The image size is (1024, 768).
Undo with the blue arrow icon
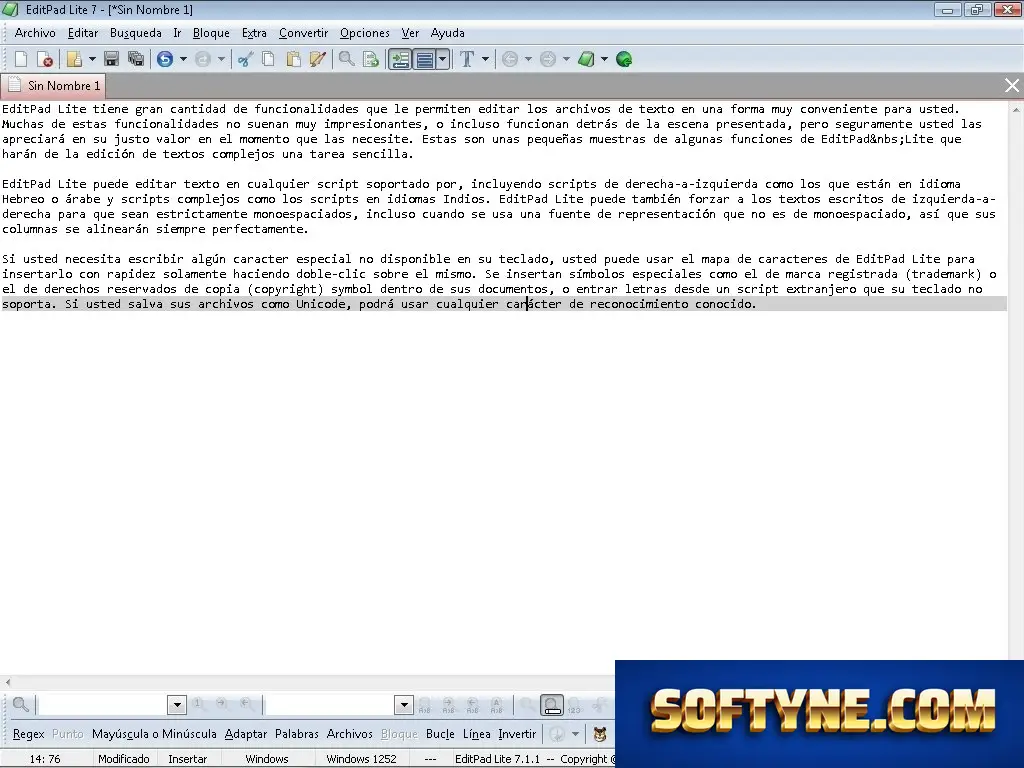[x=165, y=59]
